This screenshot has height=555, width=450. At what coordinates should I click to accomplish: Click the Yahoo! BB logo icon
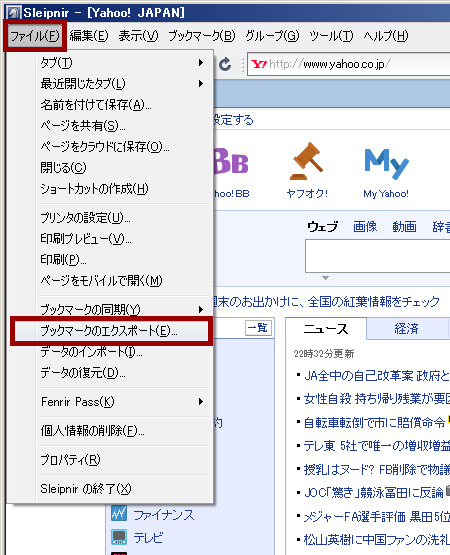231,162
